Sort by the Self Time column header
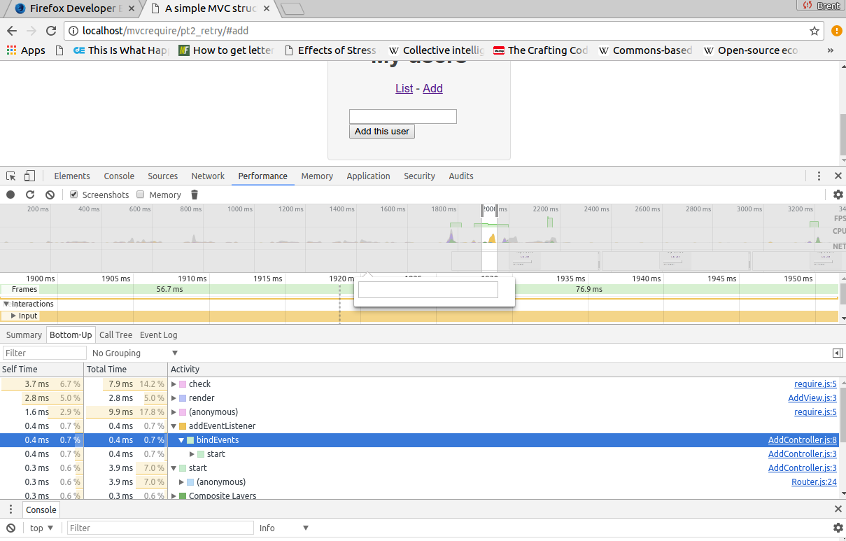Screen dimensions: 846x541 (42, 369)
